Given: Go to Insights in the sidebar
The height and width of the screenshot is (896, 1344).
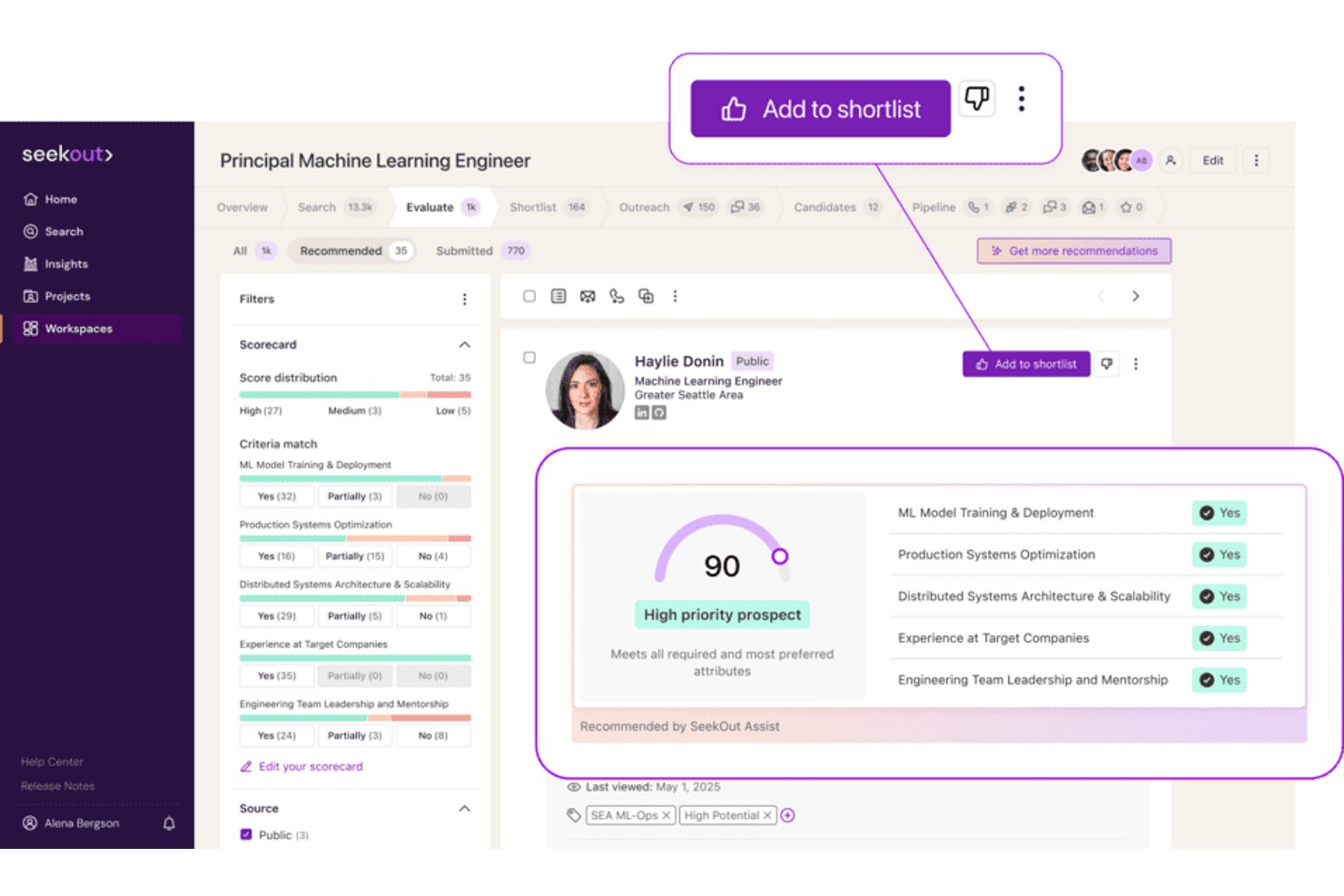Looking at the screenshot, I should point(55,264).
